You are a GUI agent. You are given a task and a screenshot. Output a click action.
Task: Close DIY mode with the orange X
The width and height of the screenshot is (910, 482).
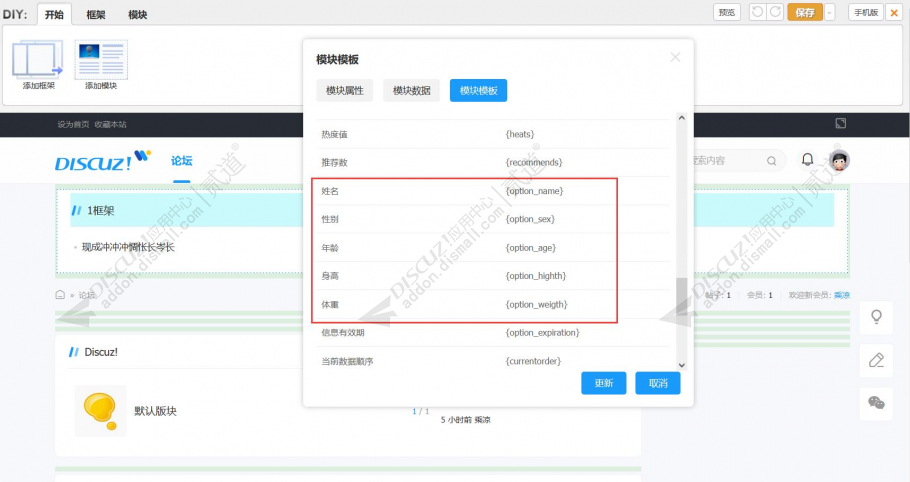click(x=894, y=12)
